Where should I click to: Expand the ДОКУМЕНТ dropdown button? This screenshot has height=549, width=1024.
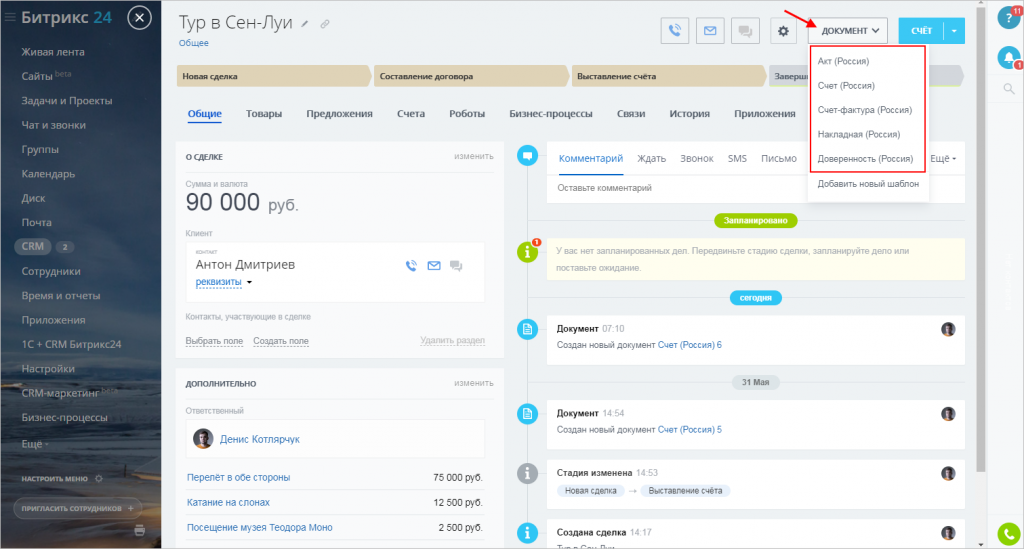pos(850,31)
